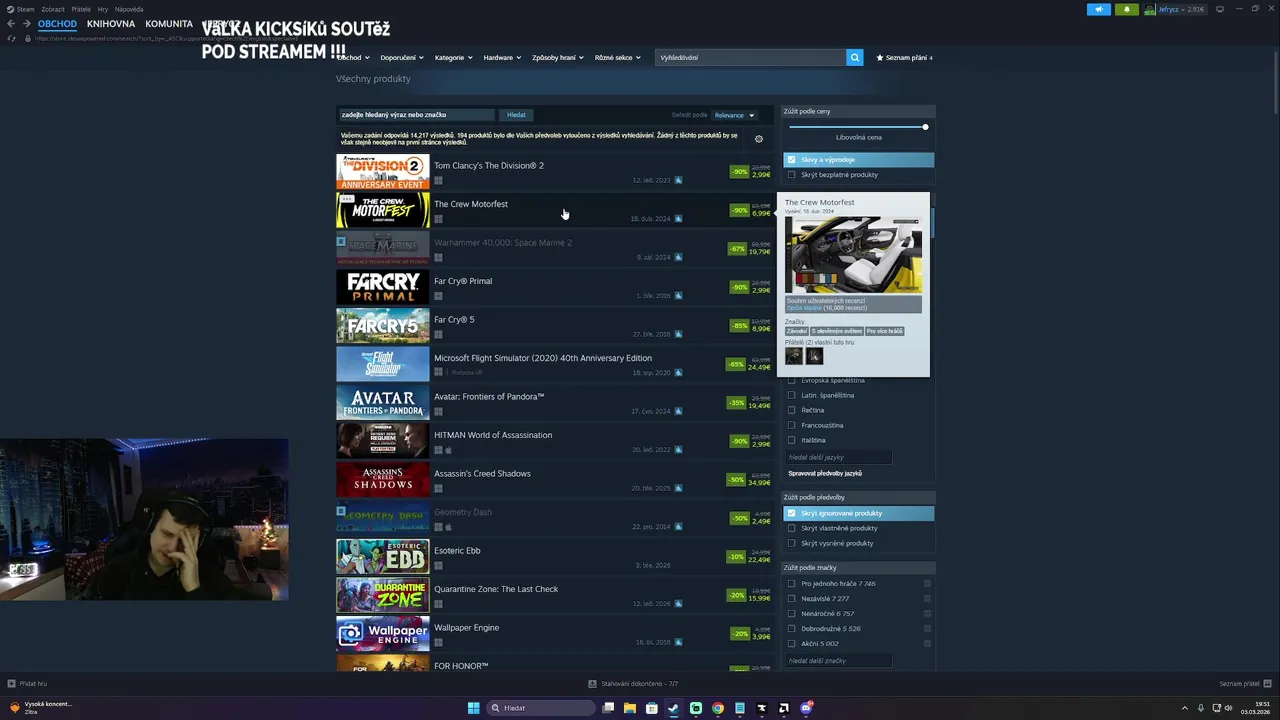Click Windows platform icon under The Division 2
Viewport: 1280px width, 720px height.
click(438, 181)
